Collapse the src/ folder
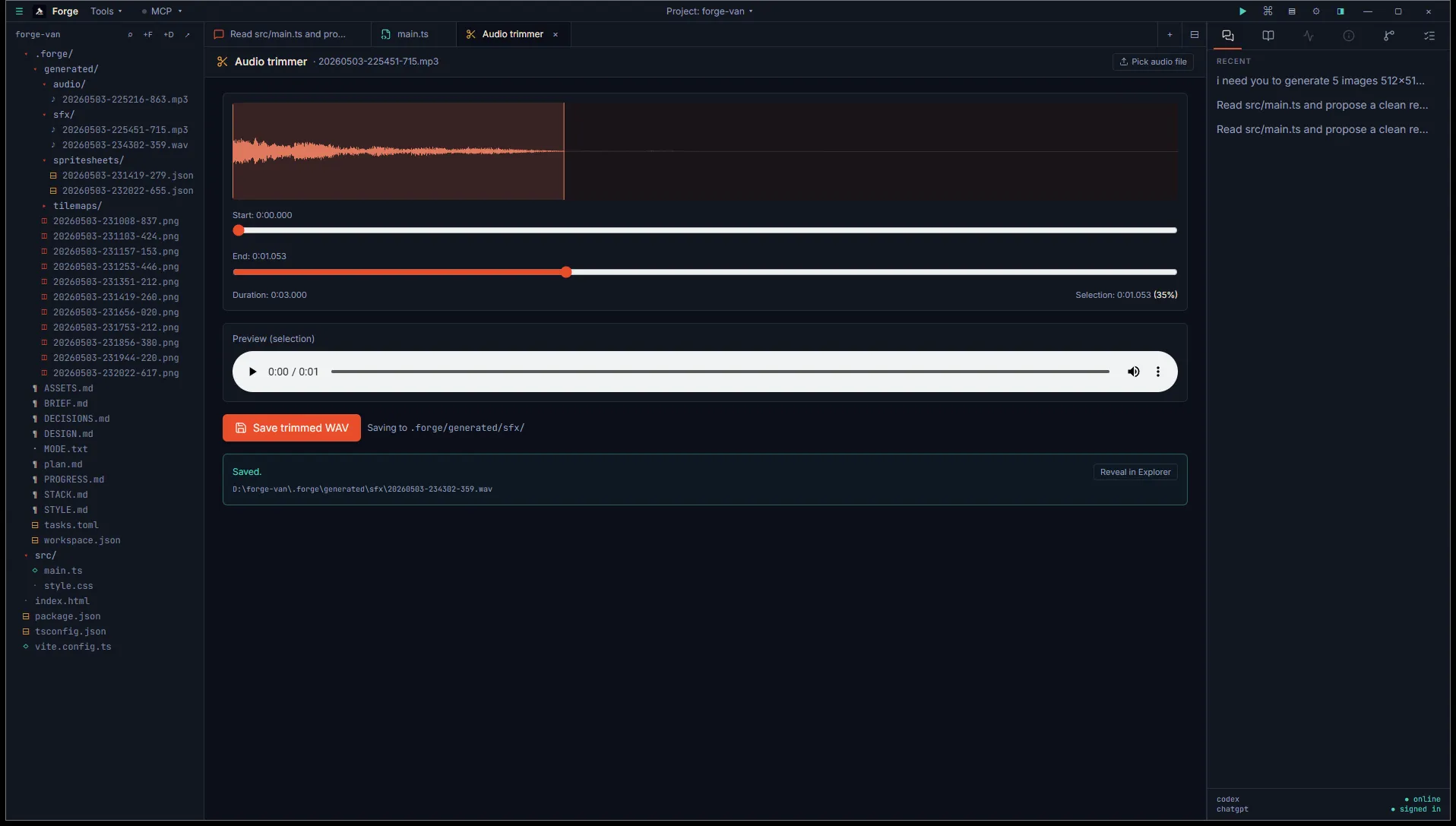Image resolution: width=1456 pixels, height=826 pixels. (45, 555)
